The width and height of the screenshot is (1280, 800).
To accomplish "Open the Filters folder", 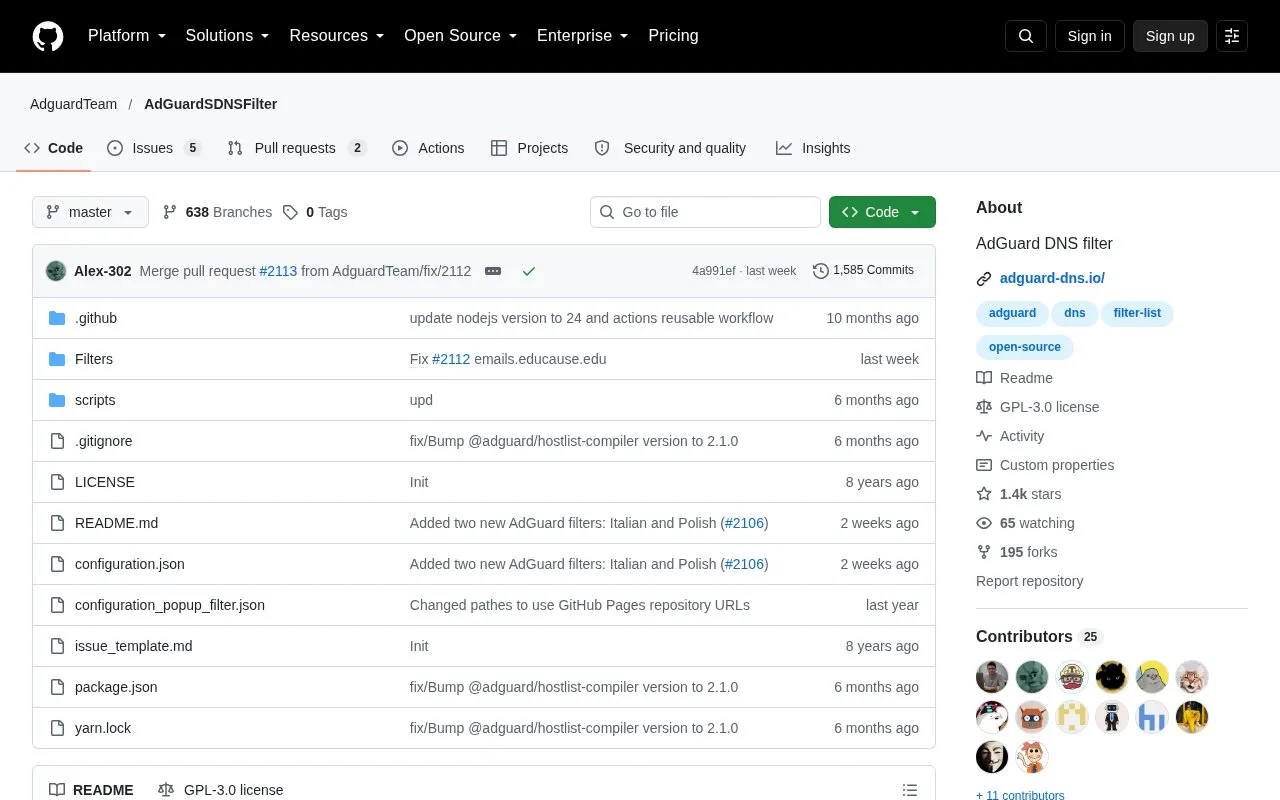I will click(94, 359).
